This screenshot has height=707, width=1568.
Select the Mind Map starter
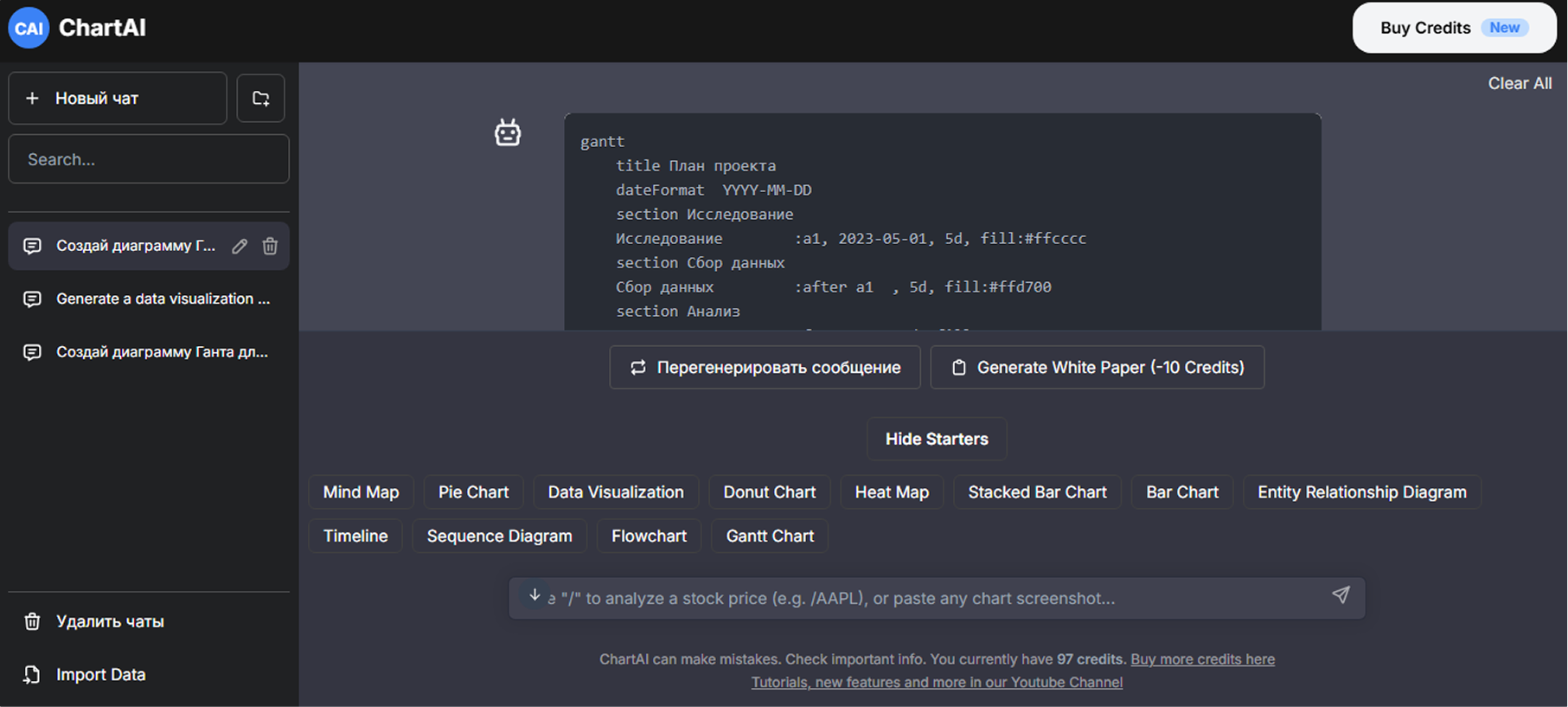point(361,492)
